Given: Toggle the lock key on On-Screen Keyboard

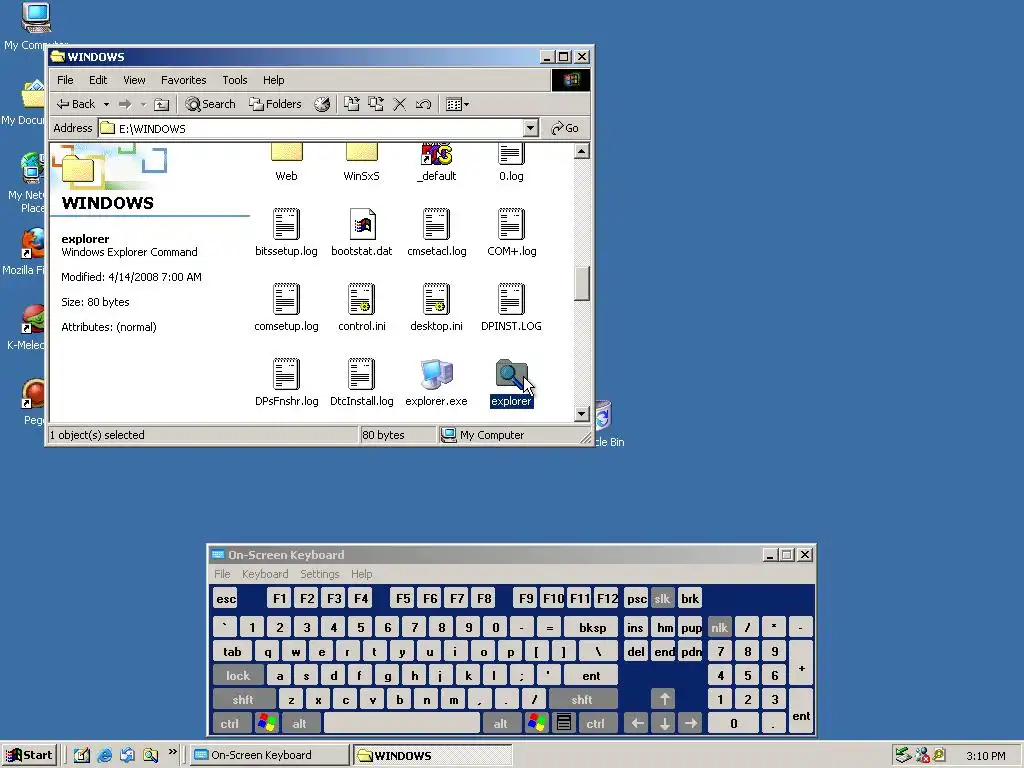Looking at the screenshot, I should pyautogui.click(x=238, y=675).
